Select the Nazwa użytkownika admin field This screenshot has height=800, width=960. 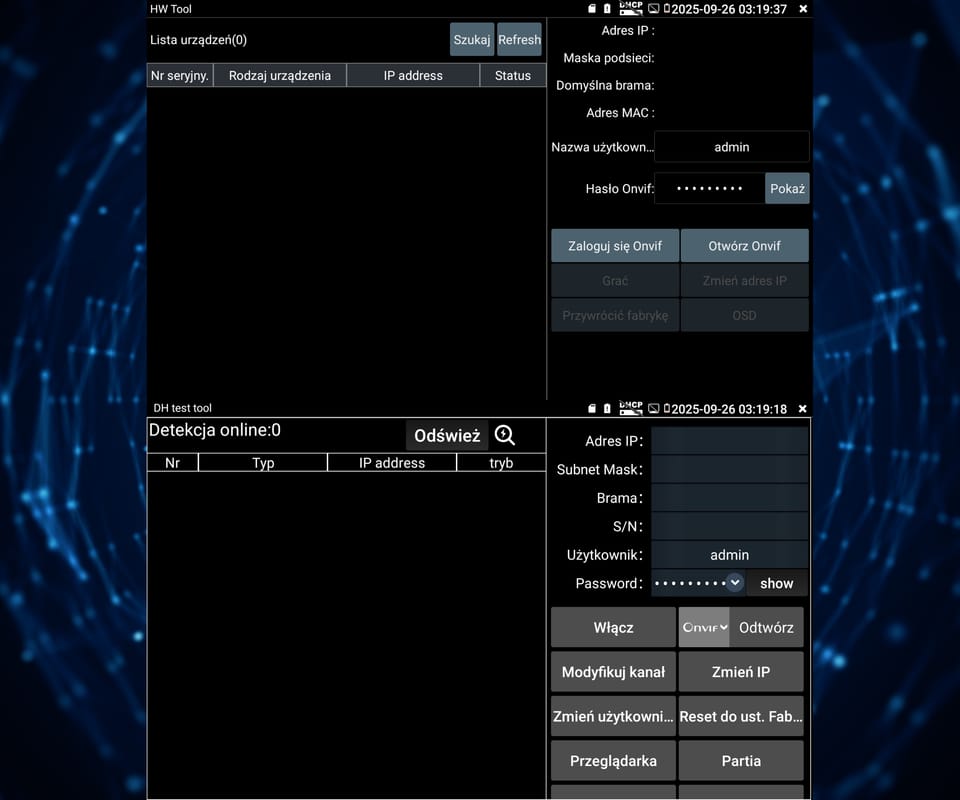tap(731, 147)
